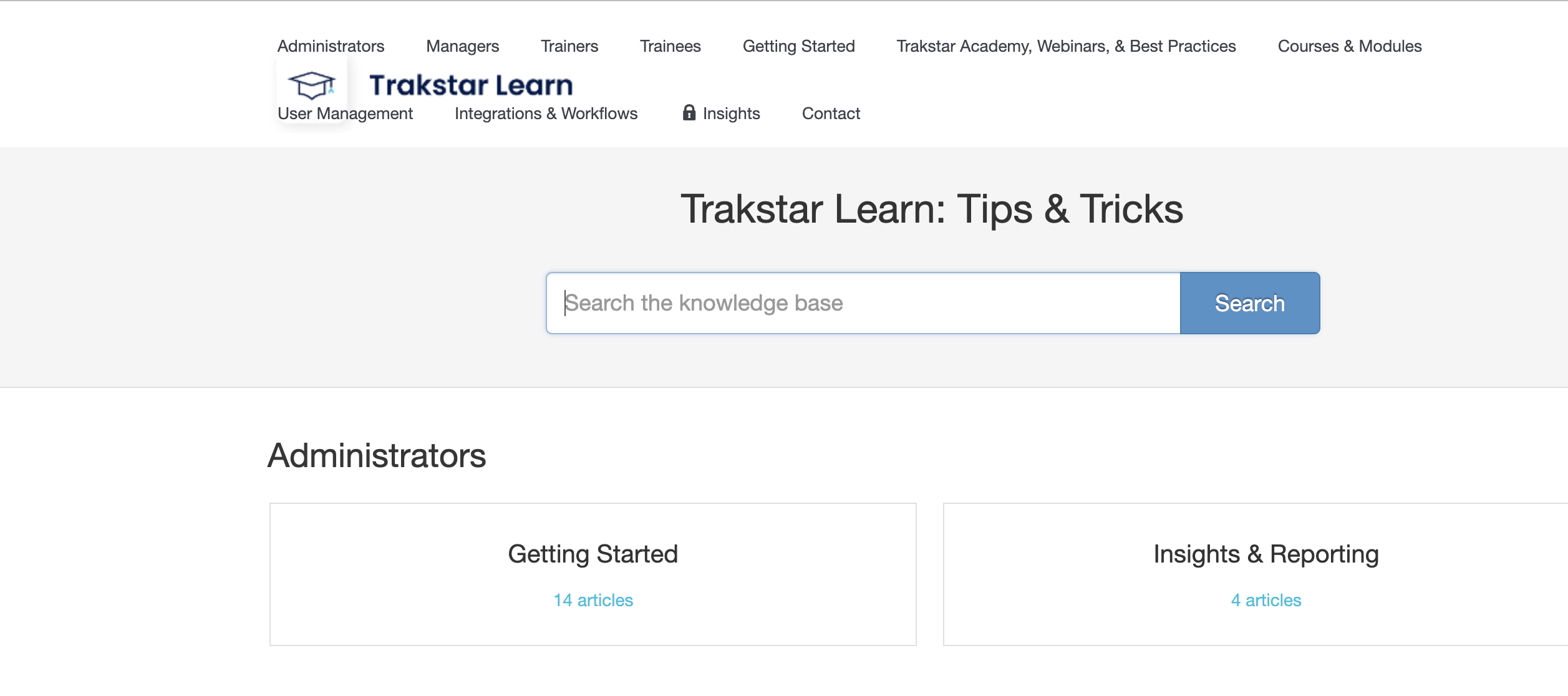The width and height of the screenshot is (1568, 696).
Task: Open the Insights & Reporting category card
Action: point(1256,574)
